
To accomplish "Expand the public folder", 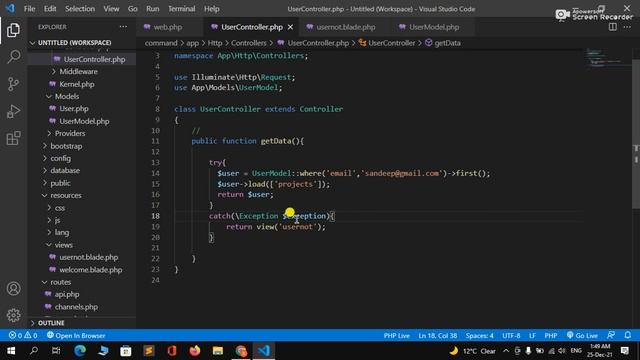I will point(60,183).
